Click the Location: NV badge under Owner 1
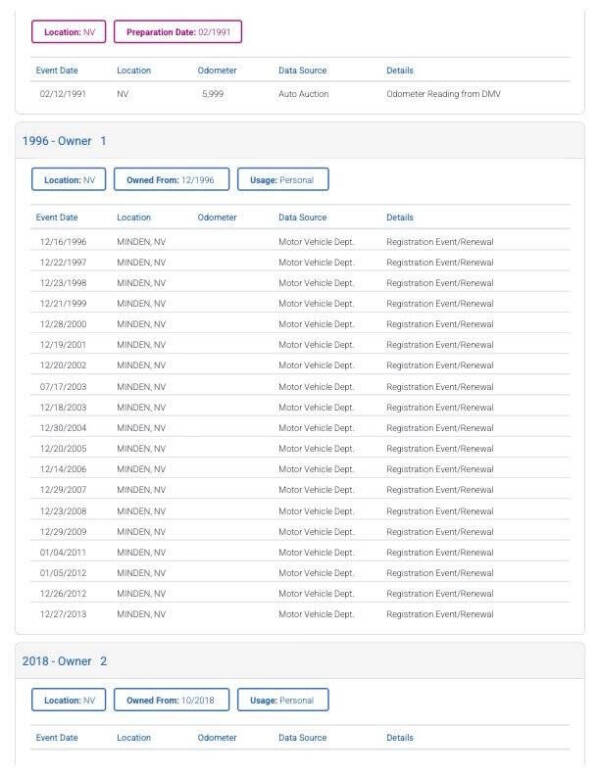The height and width of the screenshot is (776, 600). (x=69, y=180)
